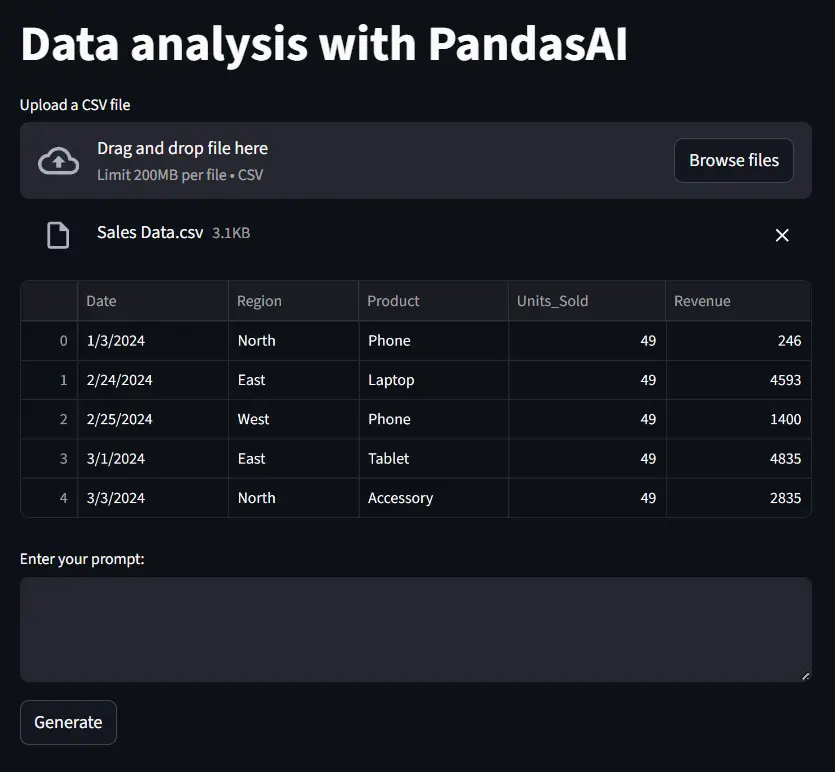Remove the uploaded Sales Data.csv file
835x772 pixels.
782,235
